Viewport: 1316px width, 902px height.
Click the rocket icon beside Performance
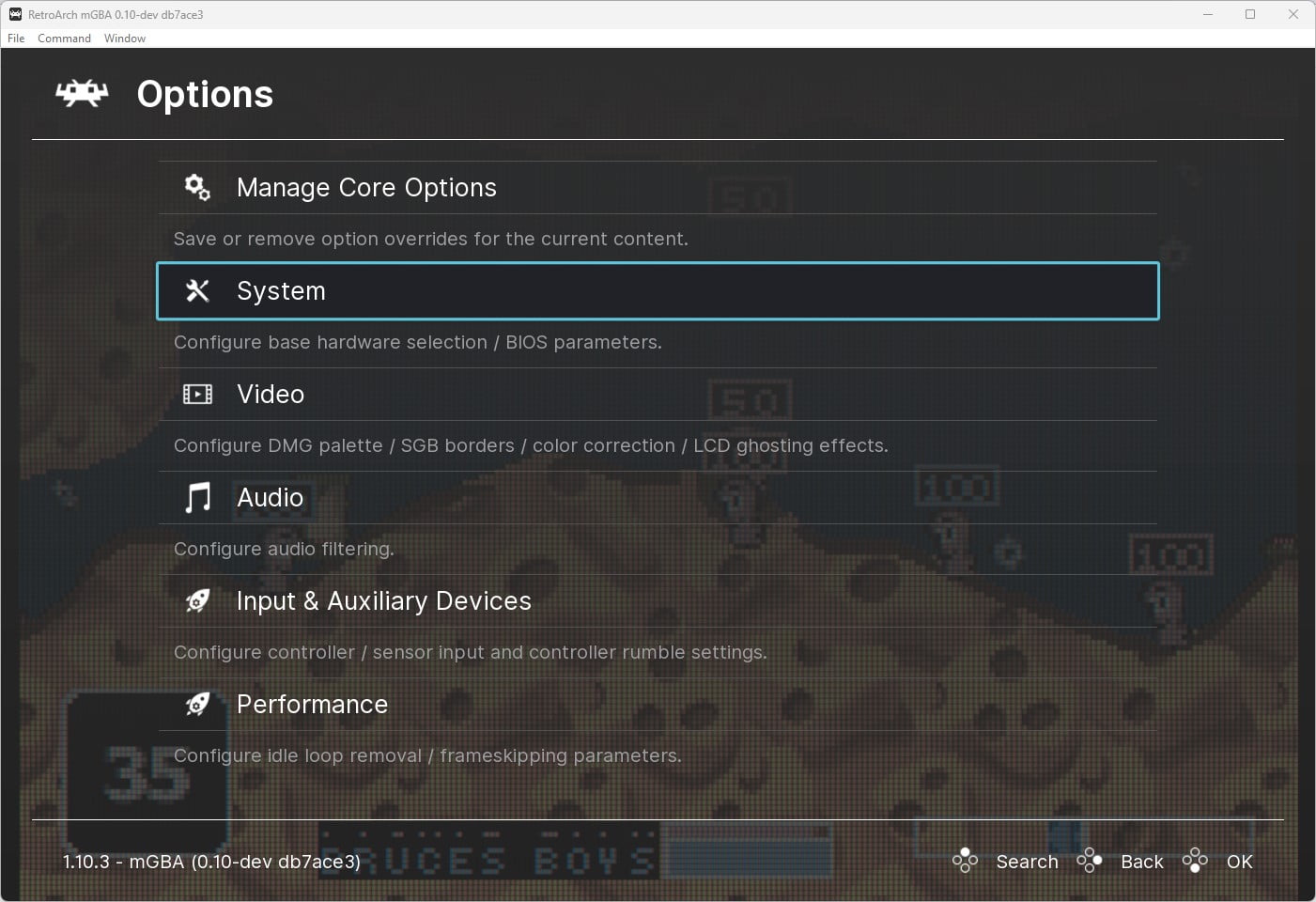[x=196, y=704]
